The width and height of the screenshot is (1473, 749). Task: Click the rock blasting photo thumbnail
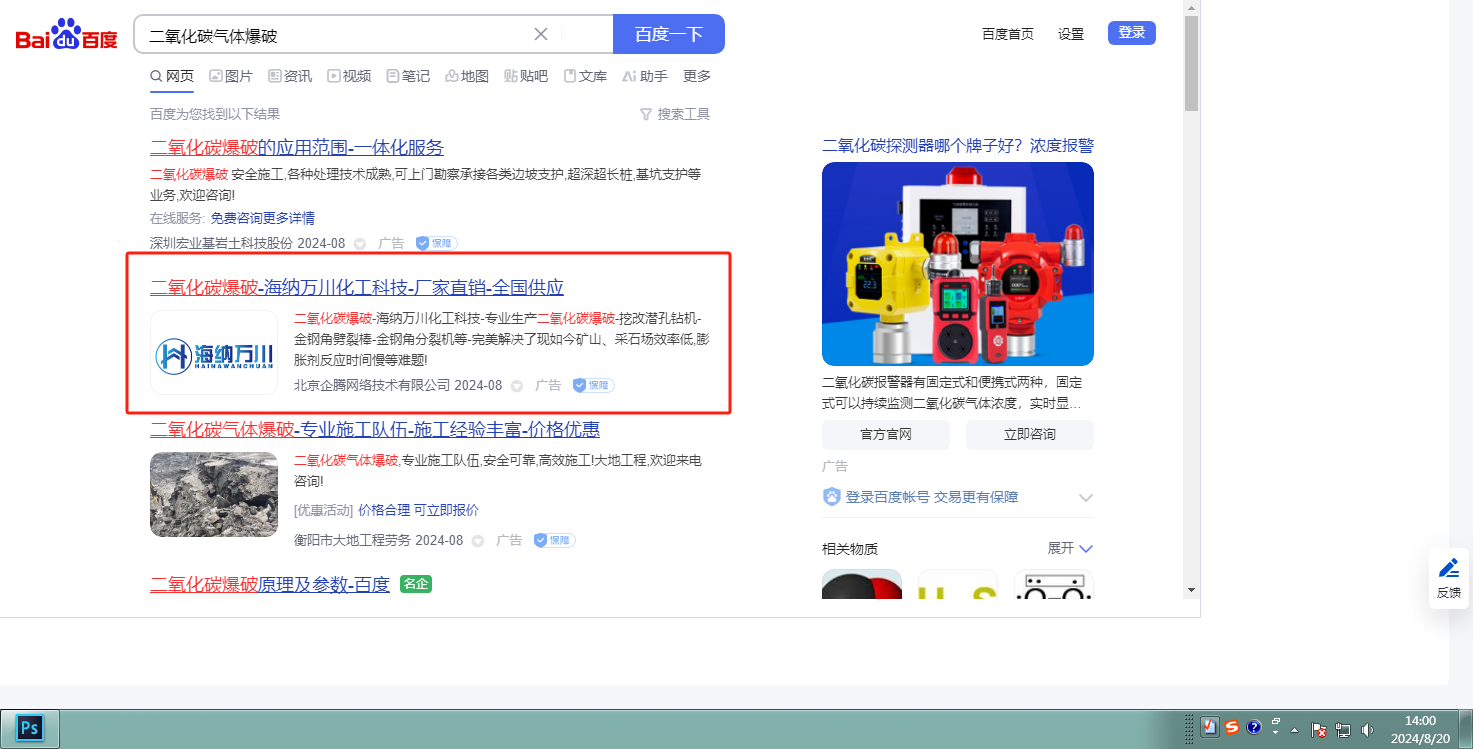pos(214,494)
